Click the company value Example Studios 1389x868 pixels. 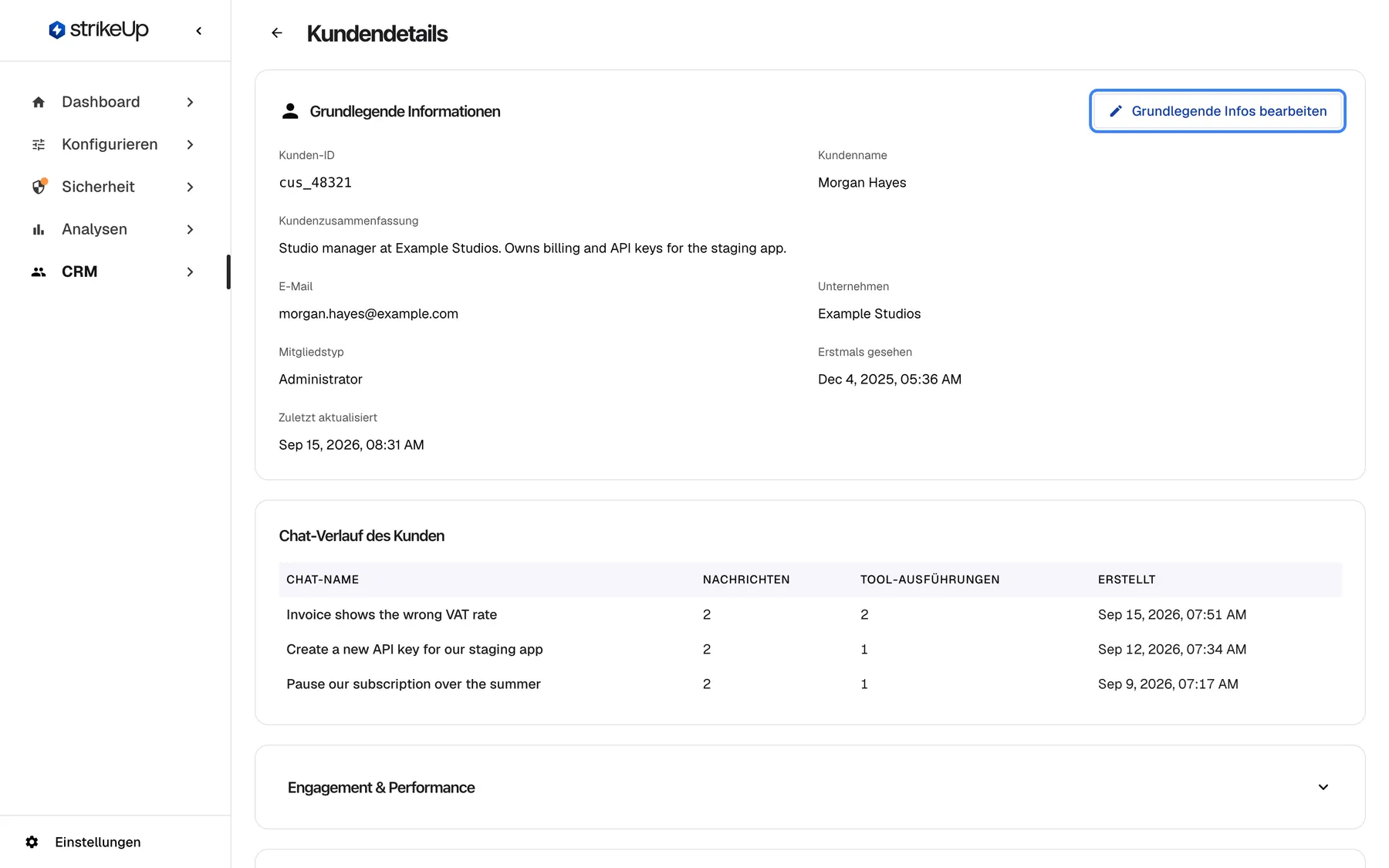coord(869,314)
